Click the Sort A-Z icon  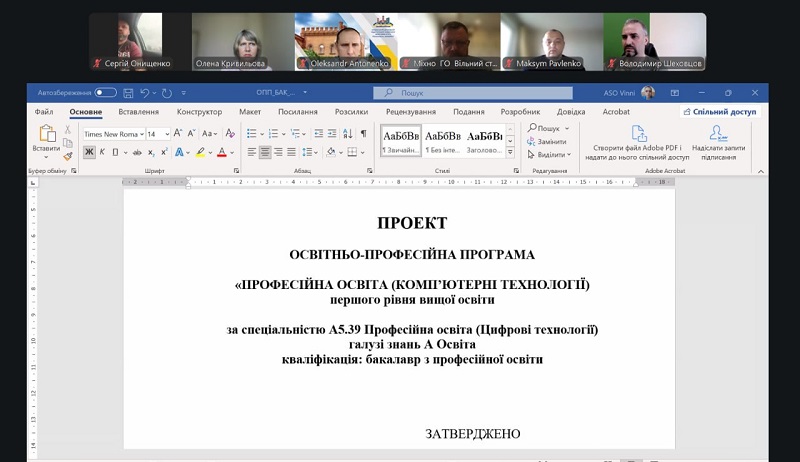[x=347, y=133]
